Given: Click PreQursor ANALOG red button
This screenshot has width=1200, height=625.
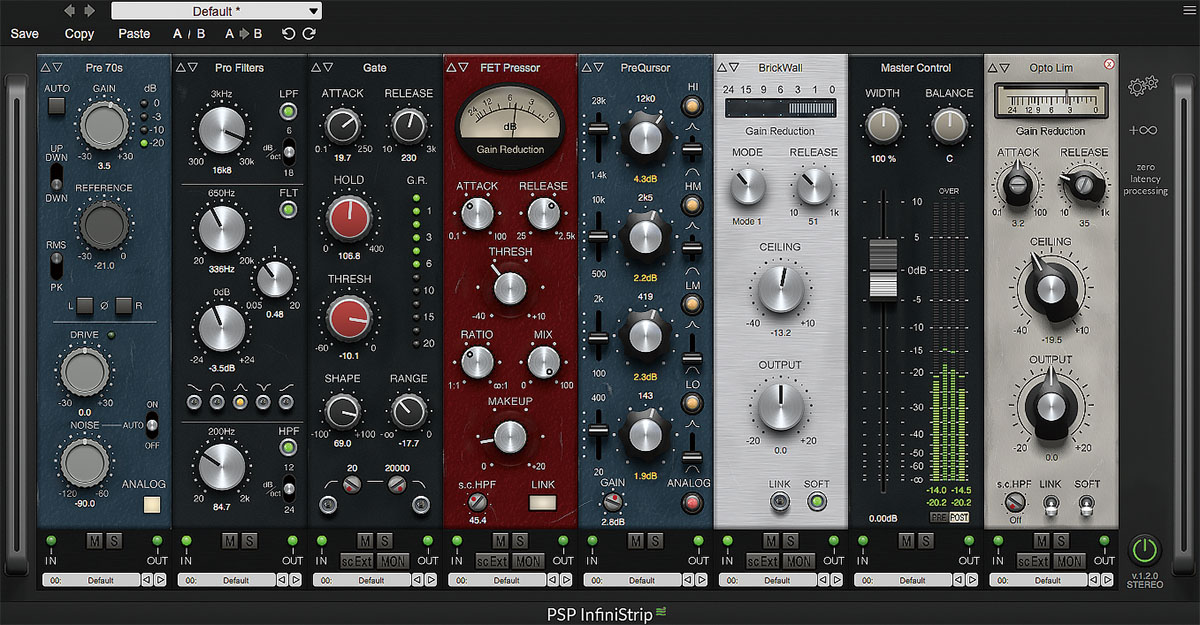Looking at the screenshot, I should point(691,503).
